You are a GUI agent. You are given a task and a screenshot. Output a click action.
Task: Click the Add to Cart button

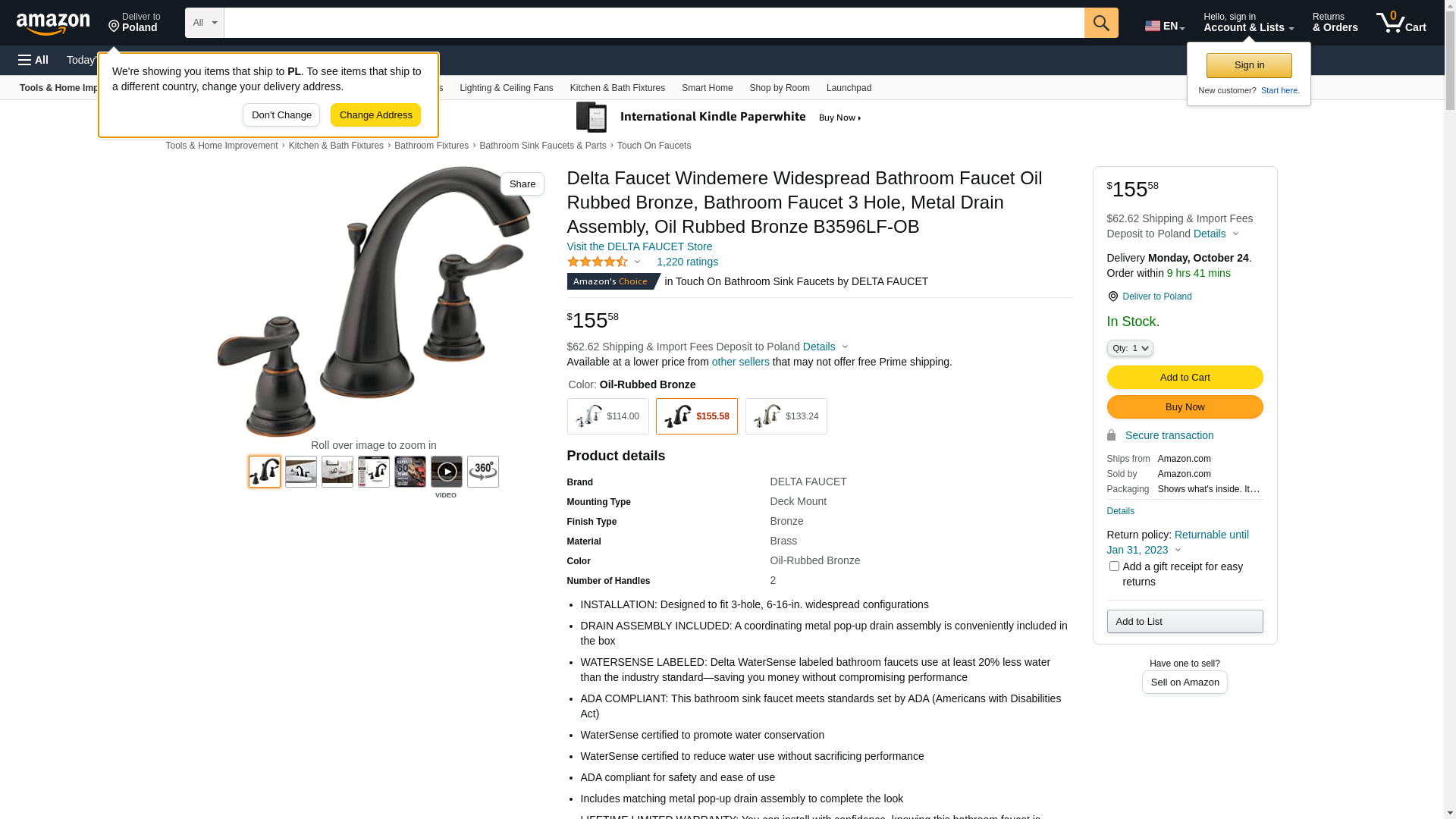[1185, 378]
